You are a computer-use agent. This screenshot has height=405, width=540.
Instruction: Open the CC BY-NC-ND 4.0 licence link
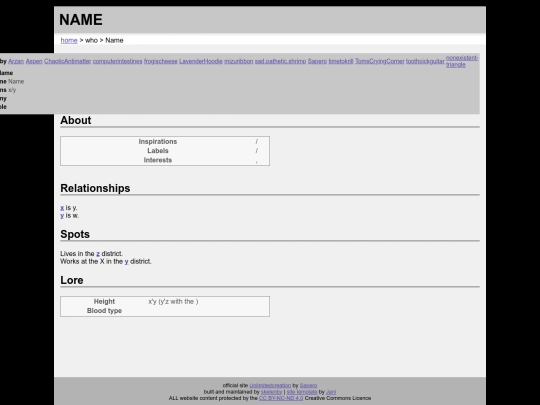pos(281,398)
